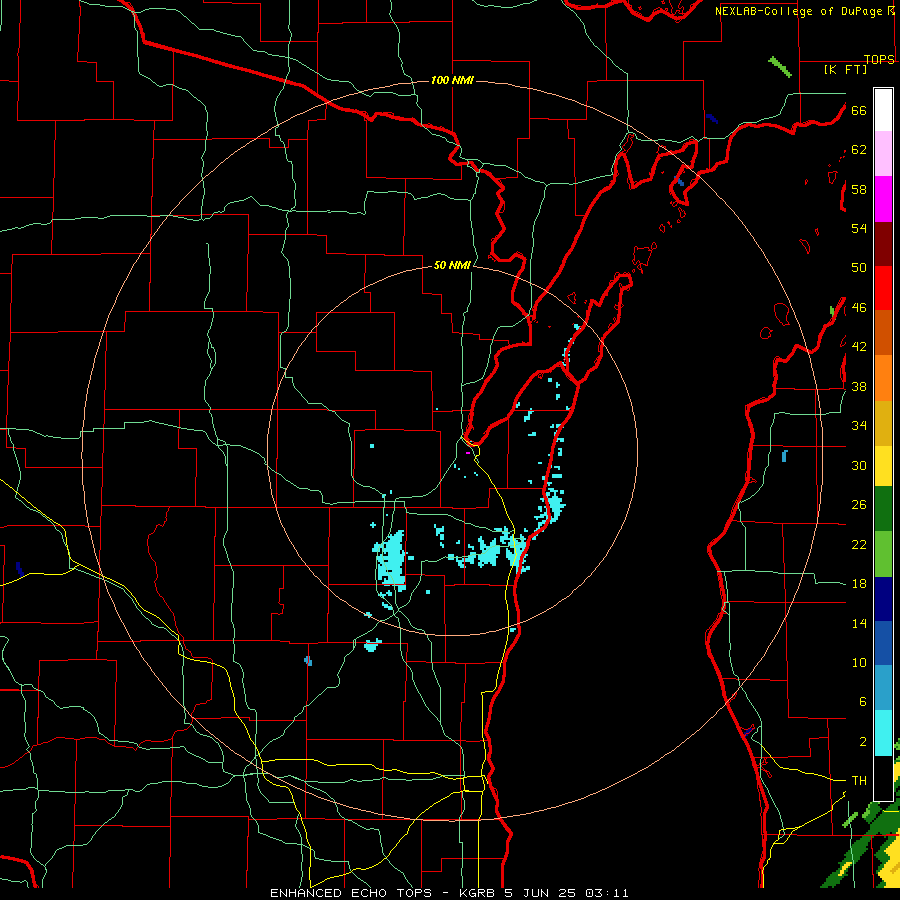The height and width of the screenshot is (900, 900).
Task: Click the 22 value on the legend
Action: 859,544
